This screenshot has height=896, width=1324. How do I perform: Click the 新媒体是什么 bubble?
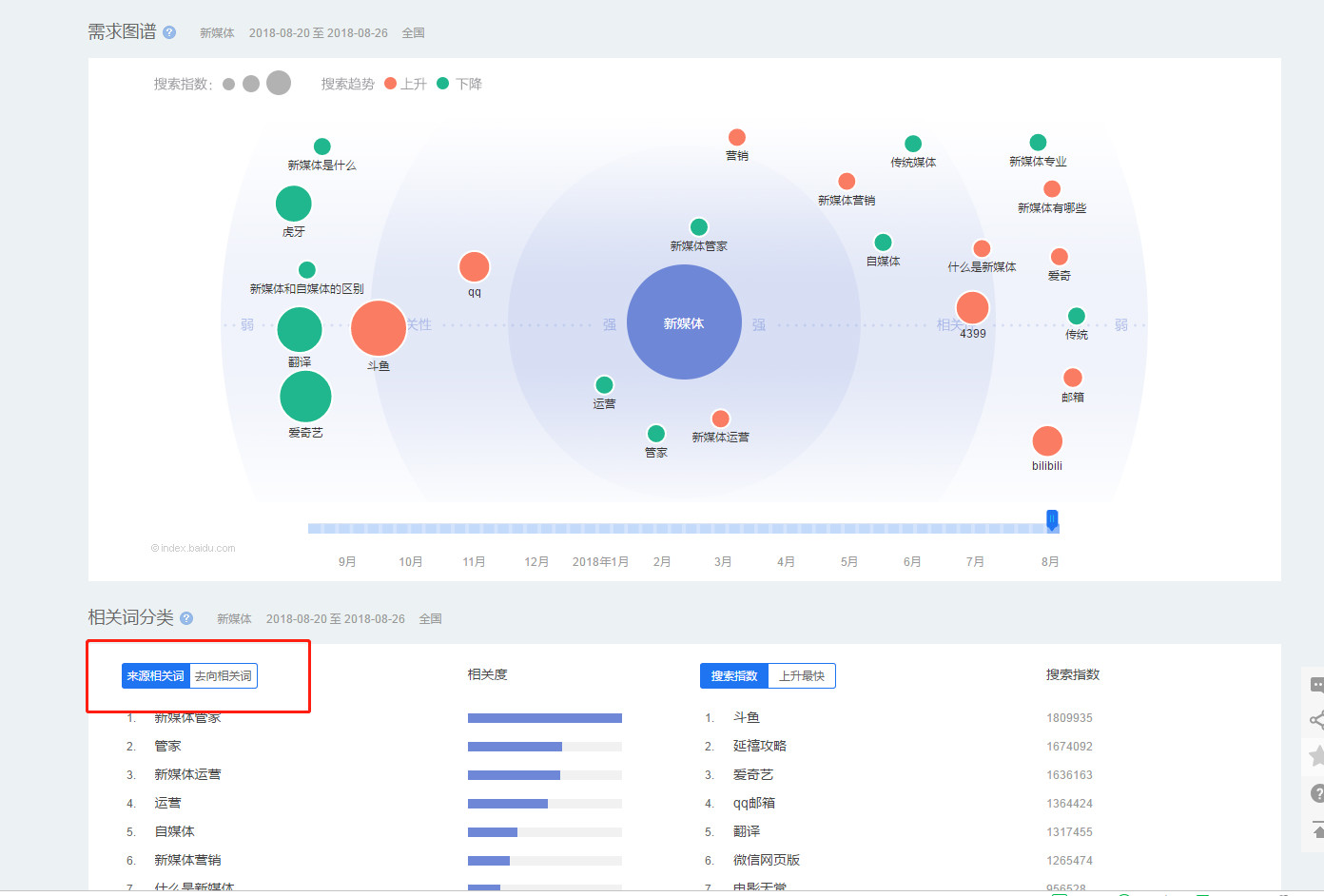pyautogui.click(x=322, y=146)
